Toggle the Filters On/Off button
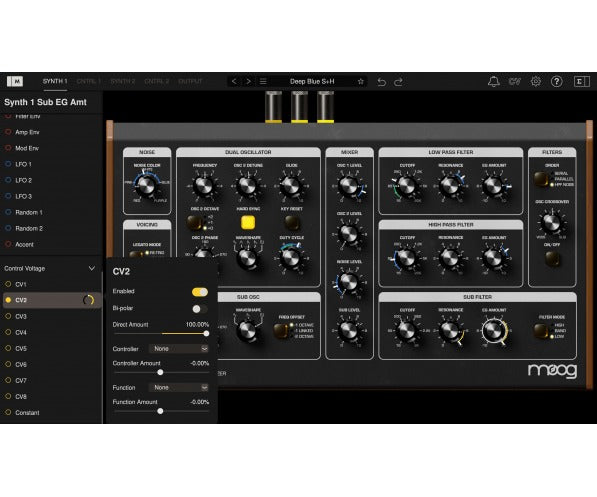 [552, 259]
